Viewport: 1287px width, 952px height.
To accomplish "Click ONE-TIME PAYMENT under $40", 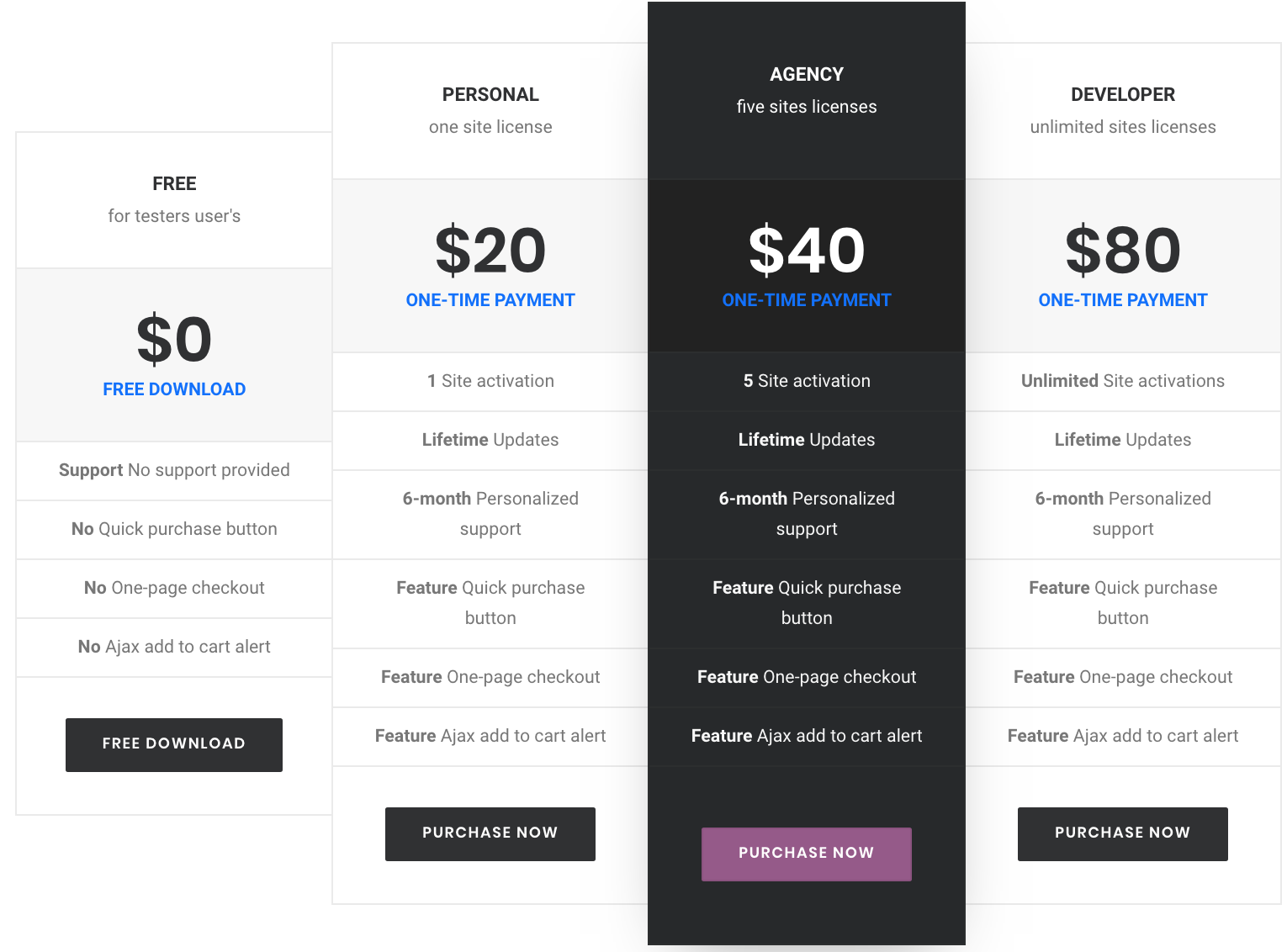I will tap(807, 300).
